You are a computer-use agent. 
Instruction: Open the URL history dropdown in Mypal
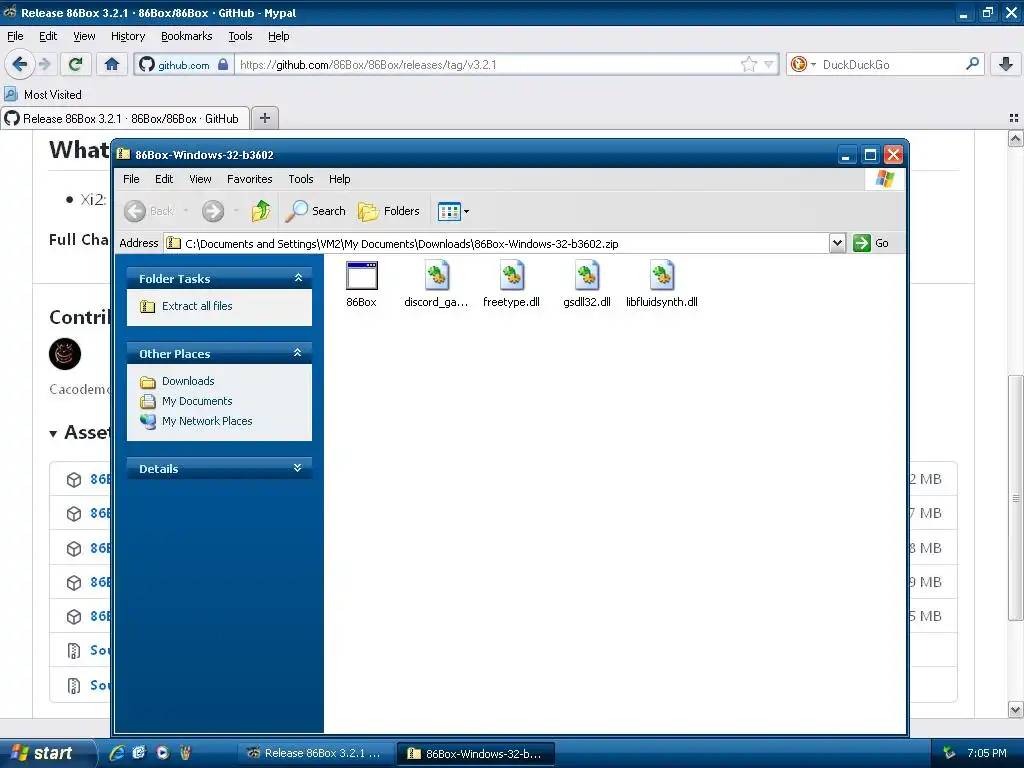769,65
